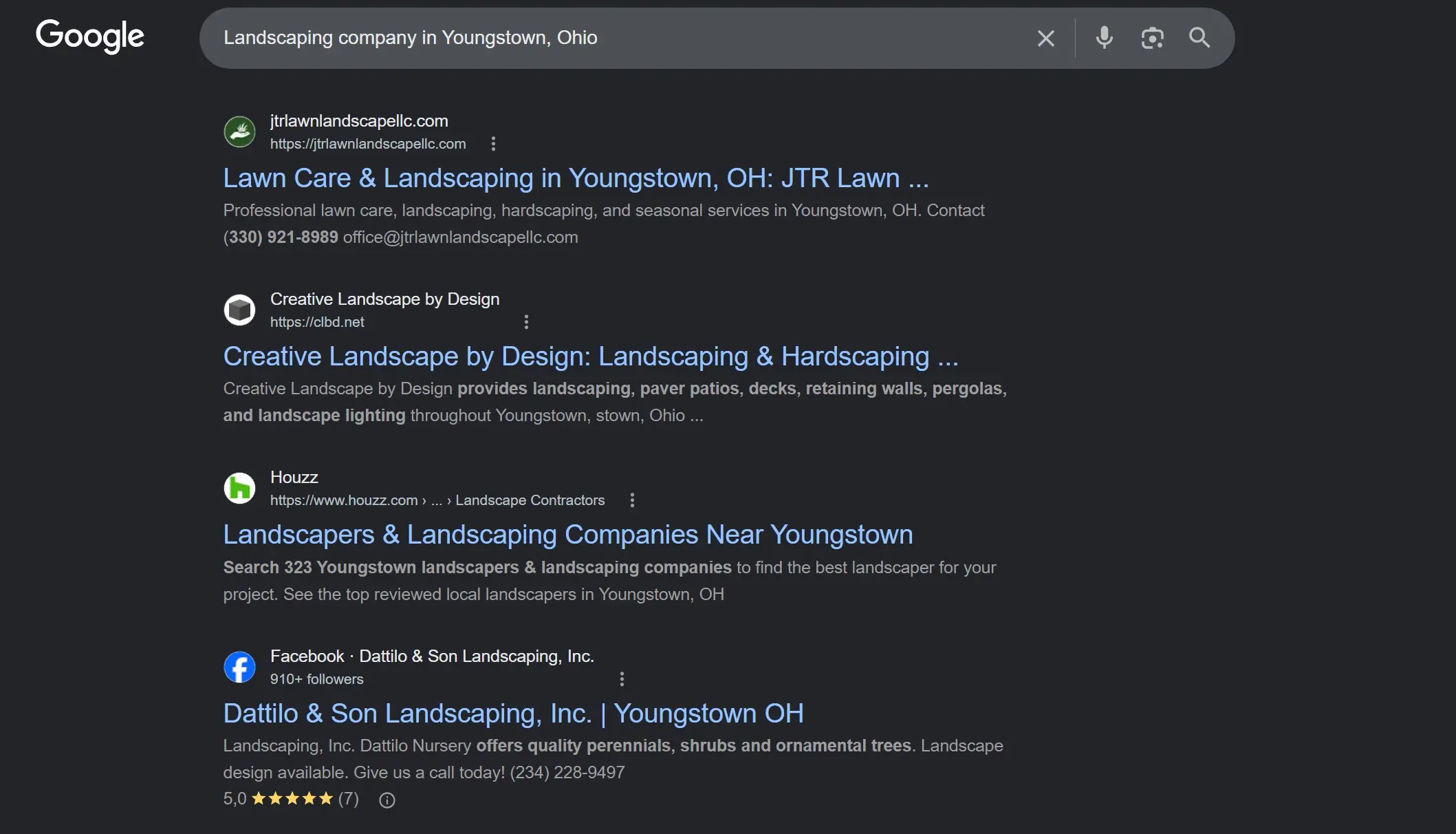Click the 'Creative Landscape by Design' site name
The height and width of the screenshot is (834, 1456).
click(384, 299)
